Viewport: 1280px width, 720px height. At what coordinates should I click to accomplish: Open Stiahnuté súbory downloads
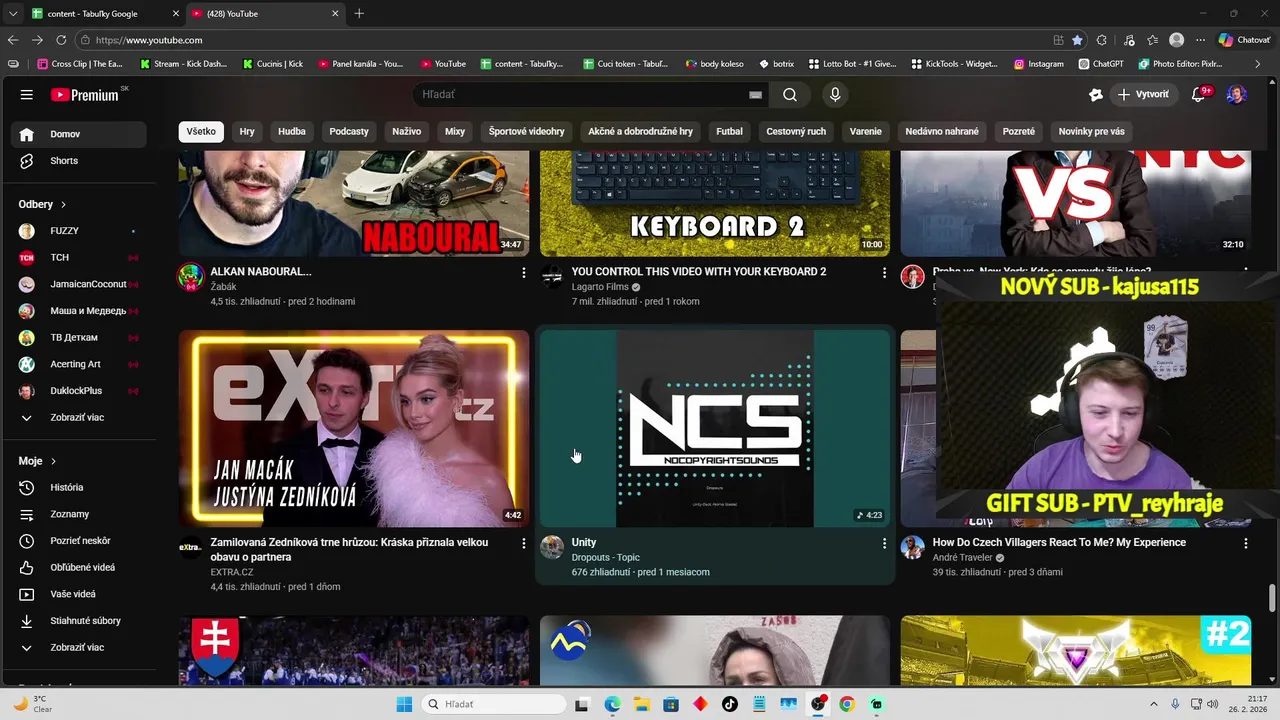[x=80, y=621]
